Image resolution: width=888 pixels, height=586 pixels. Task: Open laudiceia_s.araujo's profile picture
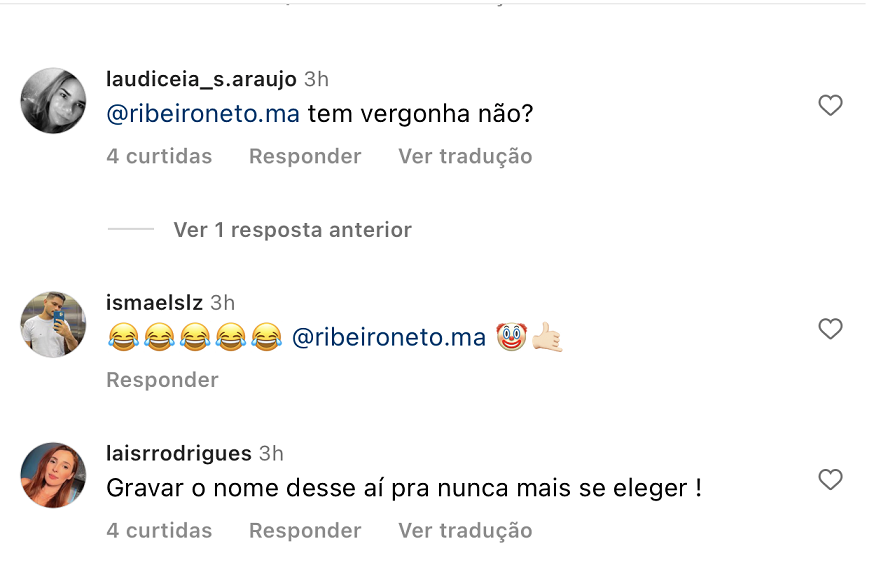(53, 101)
